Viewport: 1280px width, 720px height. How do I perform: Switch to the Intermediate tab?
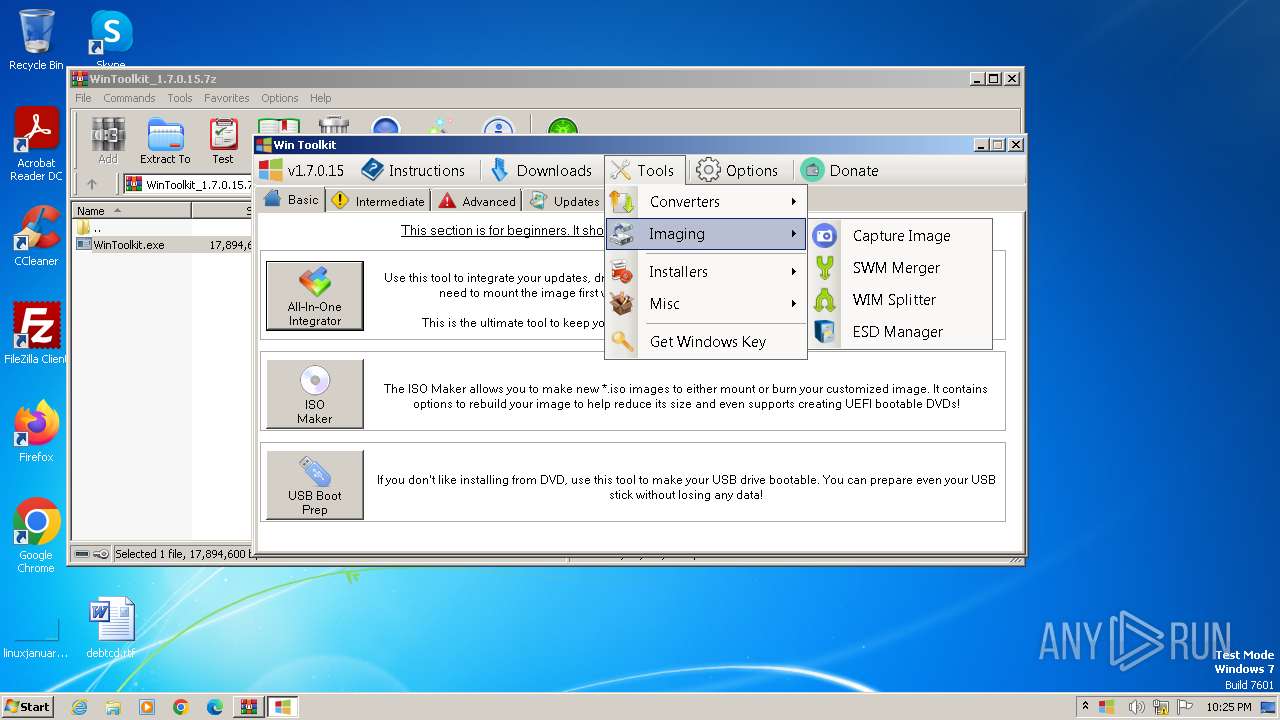(x=379, y=201)
